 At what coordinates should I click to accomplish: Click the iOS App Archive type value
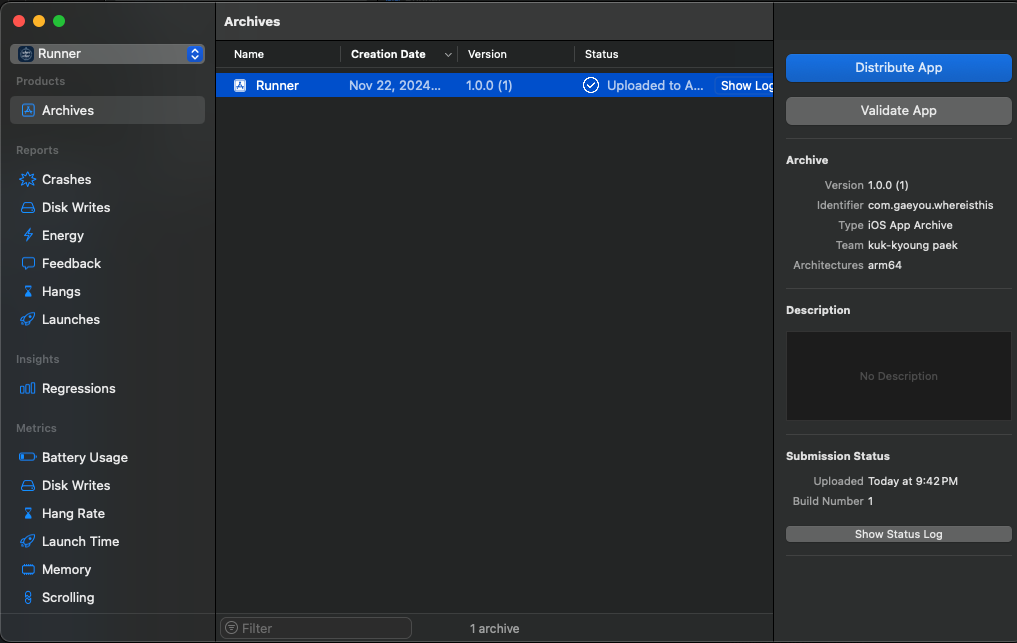(910, 225)
